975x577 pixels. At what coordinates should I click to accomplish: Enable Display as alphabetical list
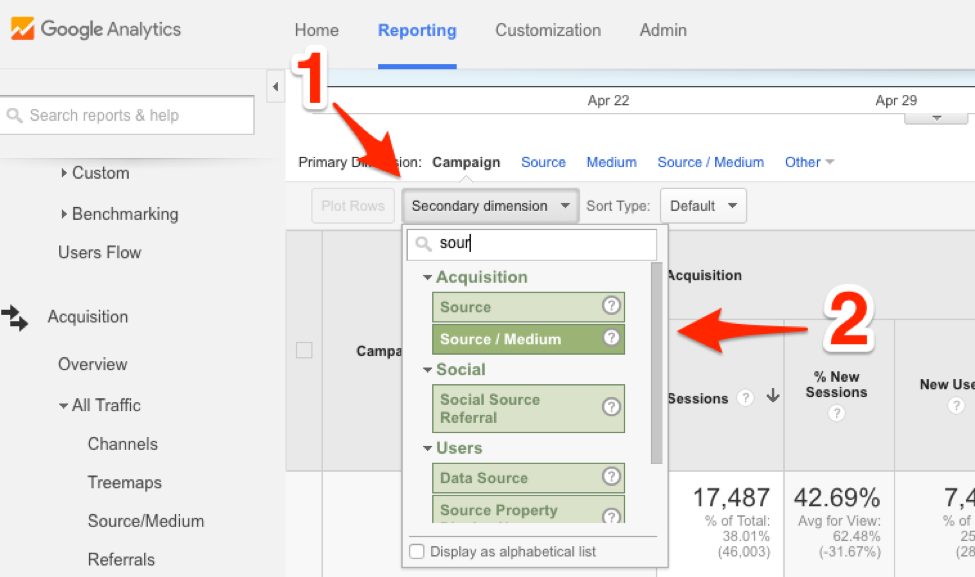(417, 551)
